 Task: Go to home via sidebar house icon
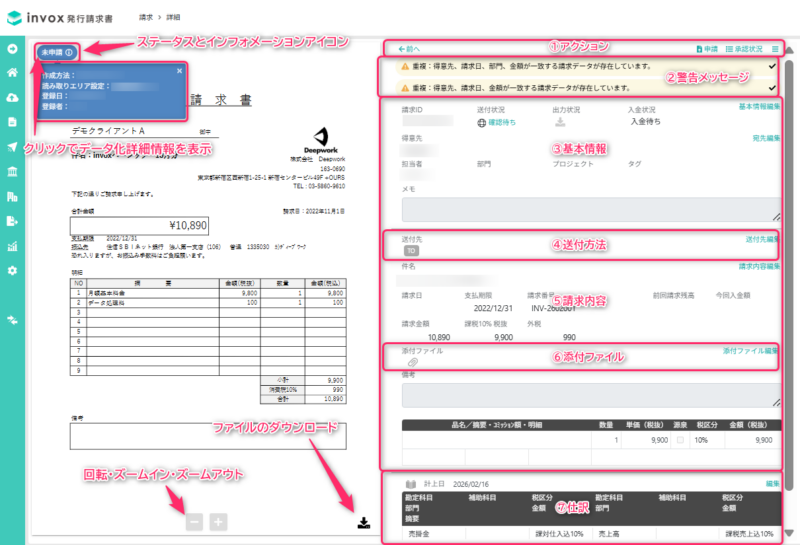(x=12, y=72)
